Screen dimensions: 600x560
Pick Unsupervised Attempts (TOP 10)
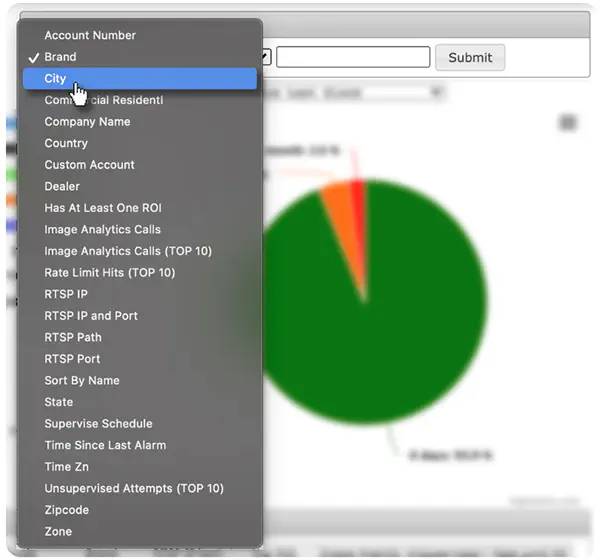140,488
